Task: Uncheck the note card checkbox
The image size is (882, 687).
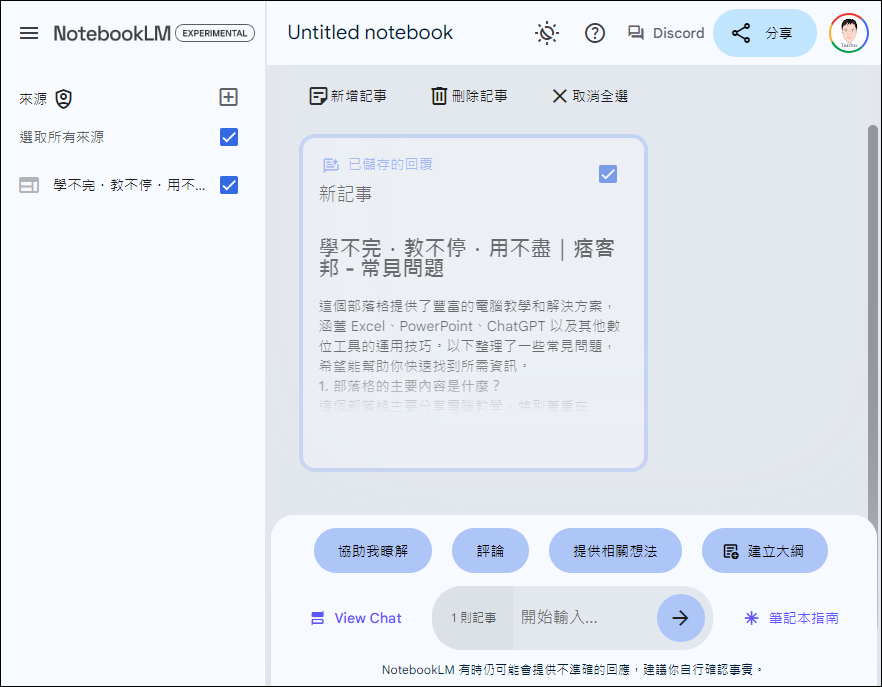Action: (608, 174)
